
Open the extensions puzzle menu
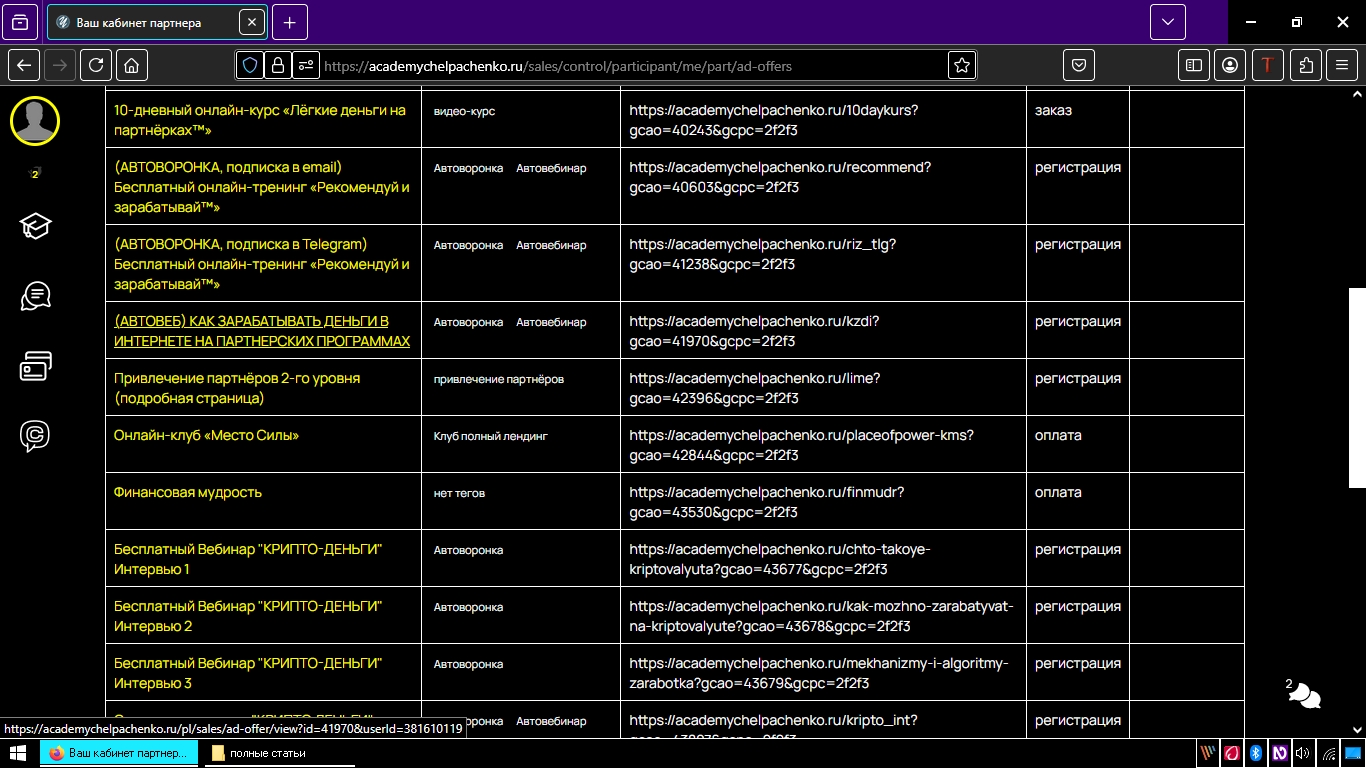pyautogui.click(x=1306, y=65)
